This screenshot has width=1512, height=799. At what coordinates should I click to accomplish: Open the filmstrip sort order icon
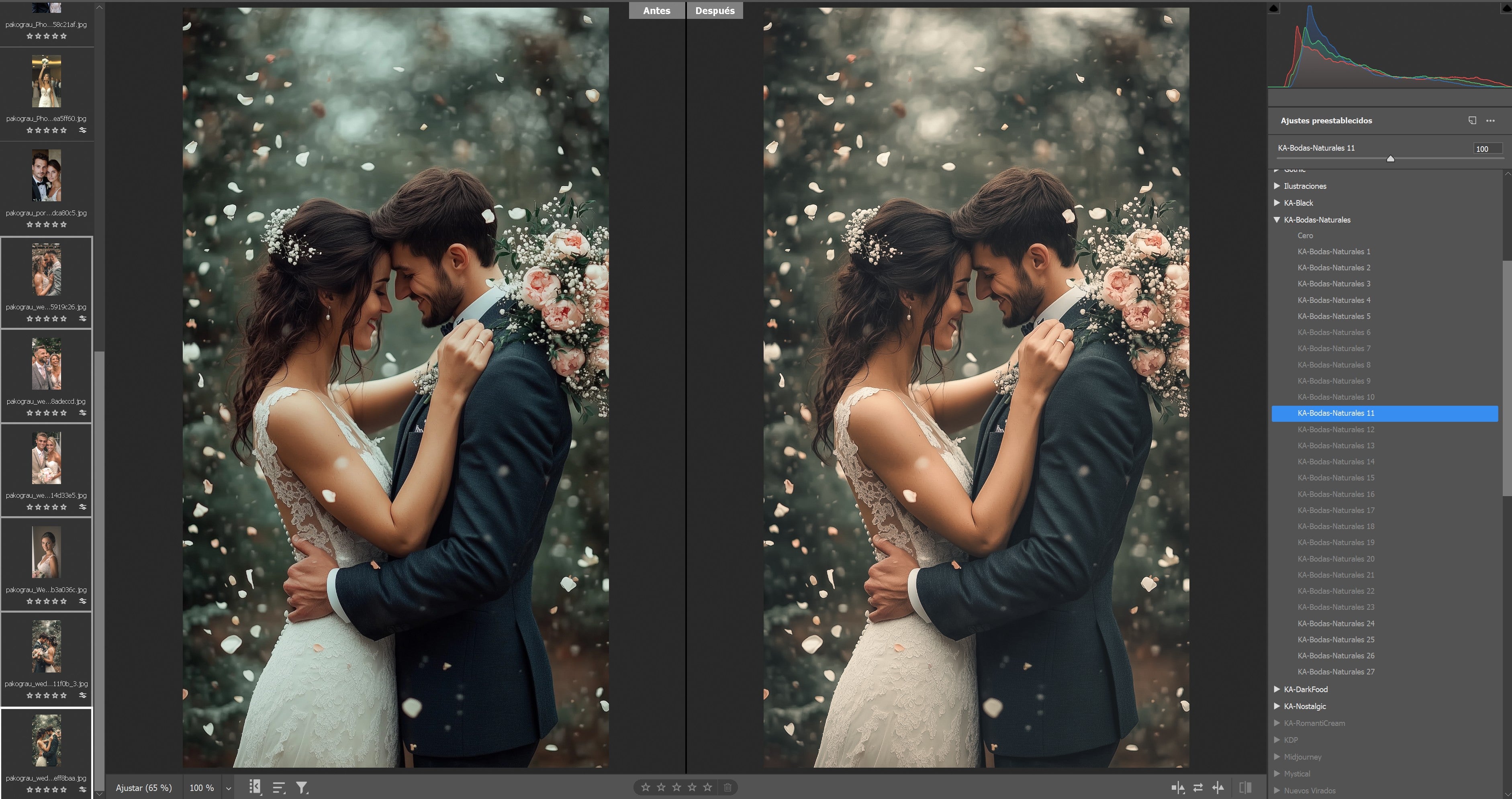click(279, 788)
